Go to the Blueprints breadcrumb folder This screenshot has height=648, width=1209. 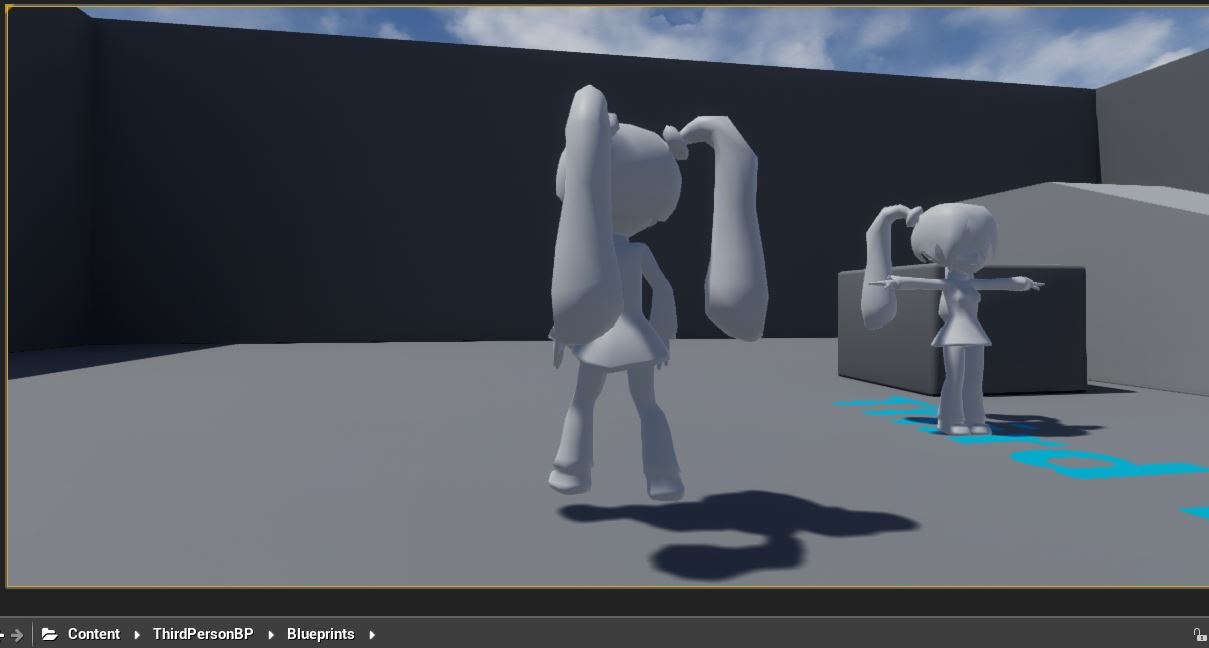[320, 634]
